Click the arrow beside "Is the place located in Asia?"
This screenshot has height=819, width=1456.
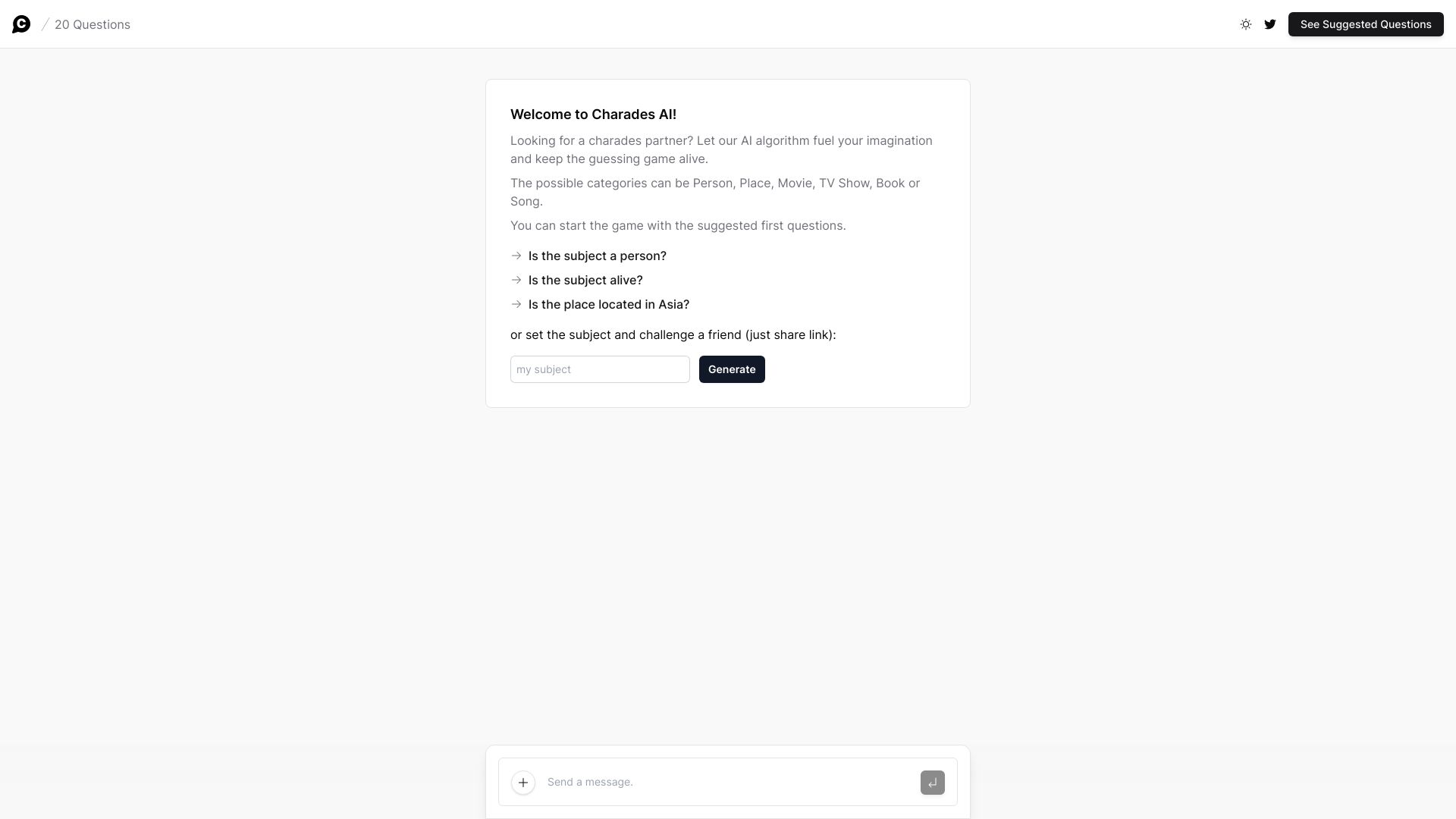tap(516, 304)
